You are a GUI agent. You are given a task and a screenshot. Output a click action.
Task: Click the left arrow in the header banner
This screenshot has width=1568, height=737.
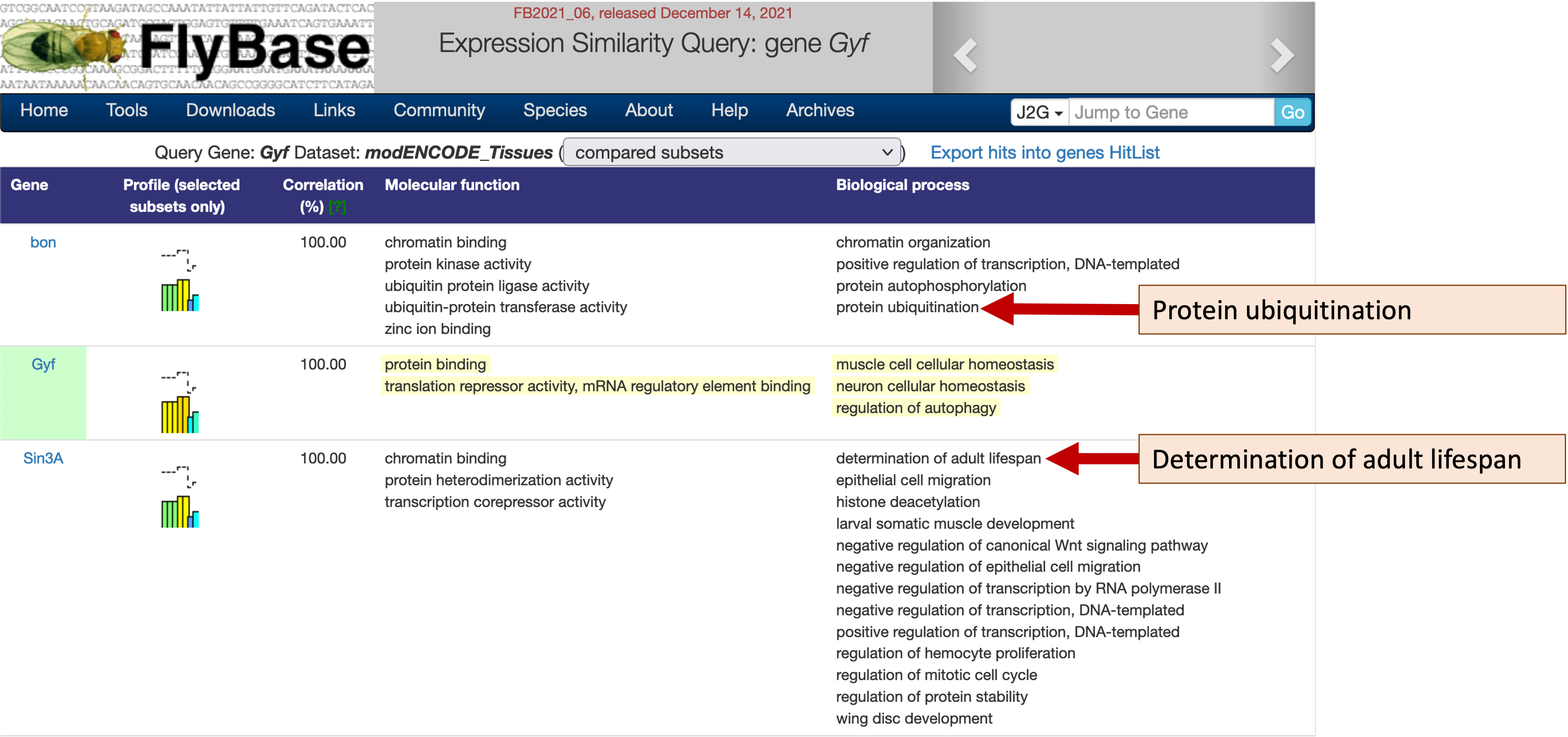pos(965,55)
